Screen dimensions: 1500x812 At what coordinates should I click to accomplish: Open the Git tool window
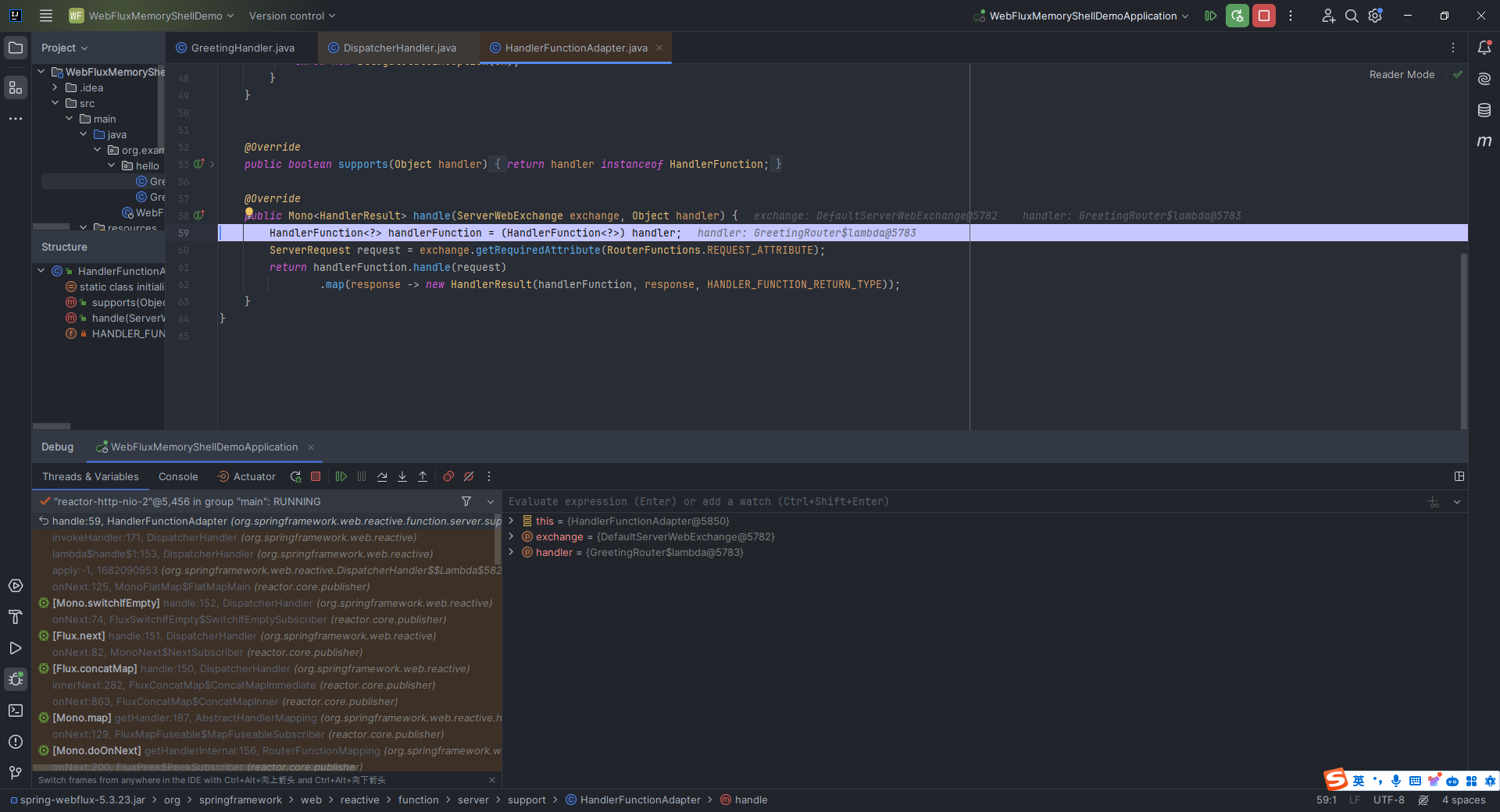pos(16,773)
